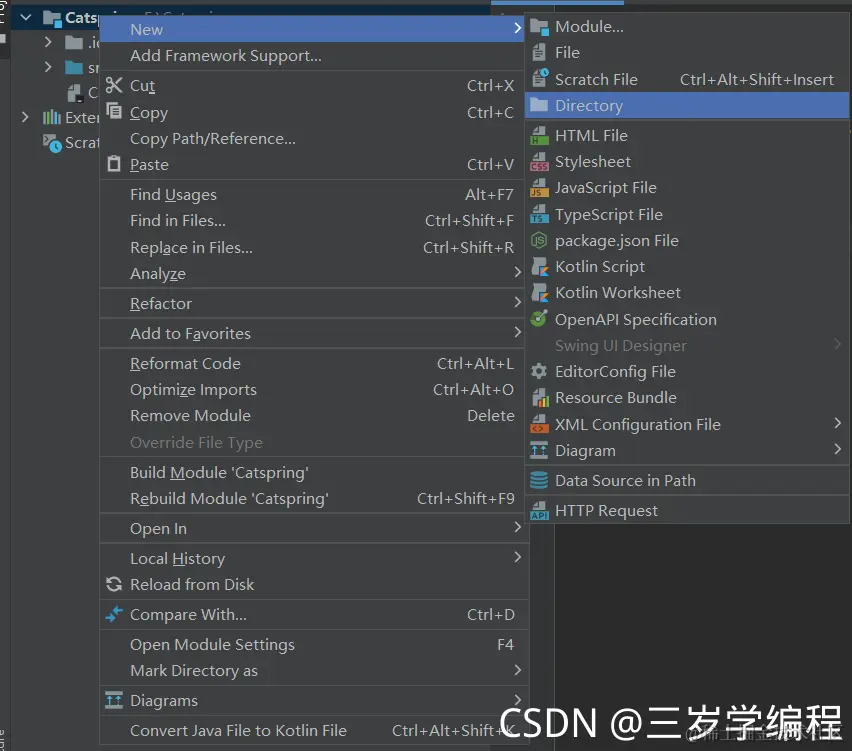Click the EditorConfig File gear icon
852x751 pixels.
pos(539,372)
